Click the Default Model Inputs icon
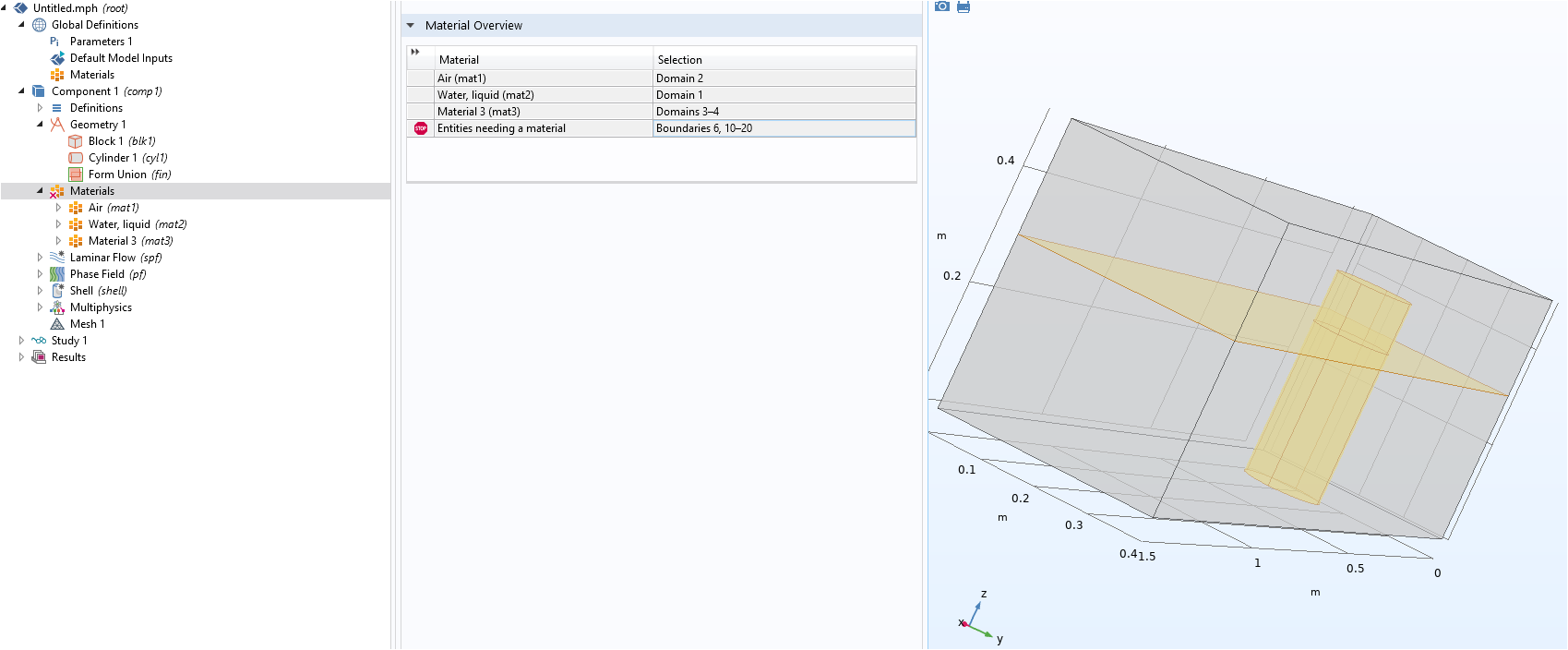 coord(57,58)
